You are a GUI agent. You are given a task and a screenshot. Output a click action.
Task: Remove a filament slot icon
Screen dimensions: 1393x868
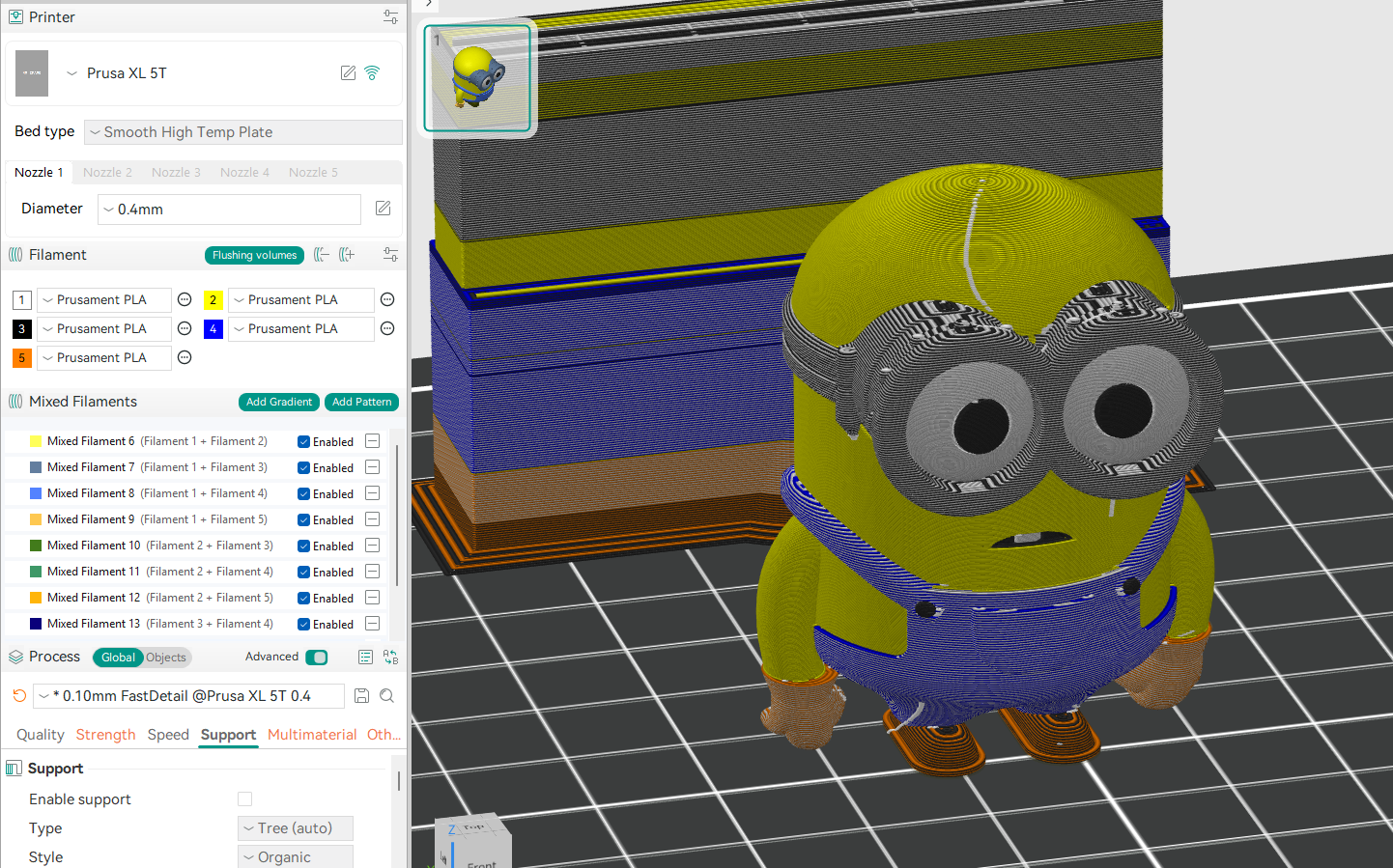(322, 255)
